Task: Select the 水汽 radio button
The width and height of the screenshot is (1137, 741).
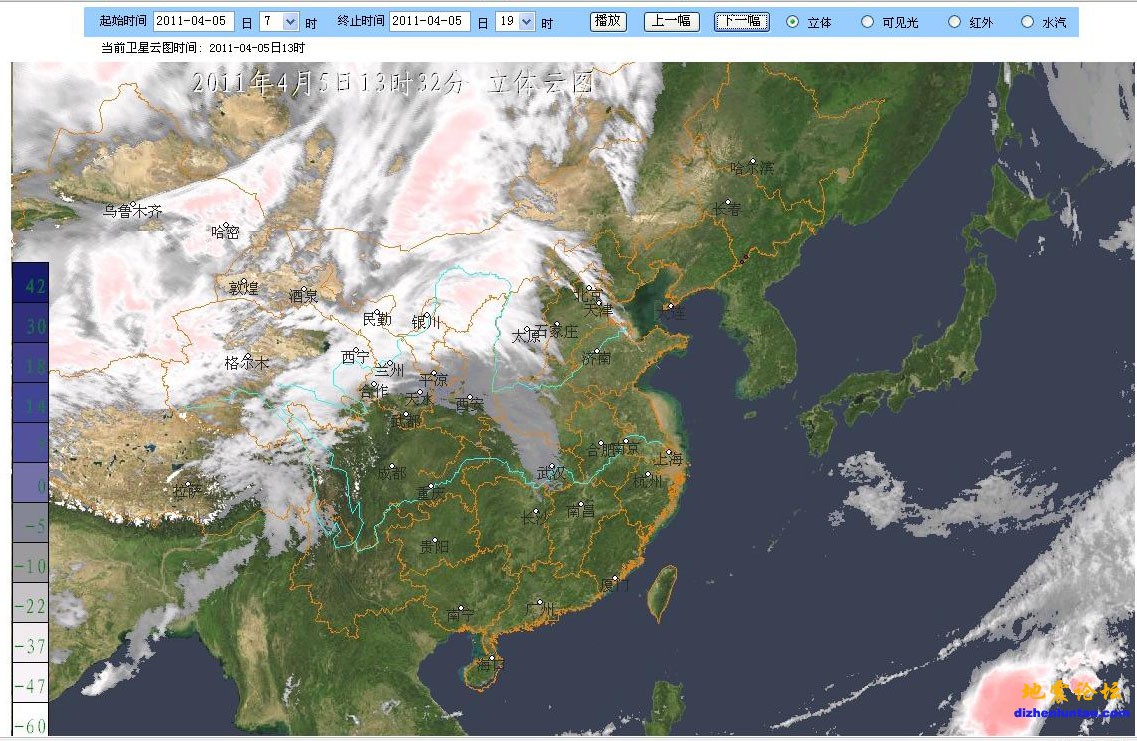Action: (1027, 22)
